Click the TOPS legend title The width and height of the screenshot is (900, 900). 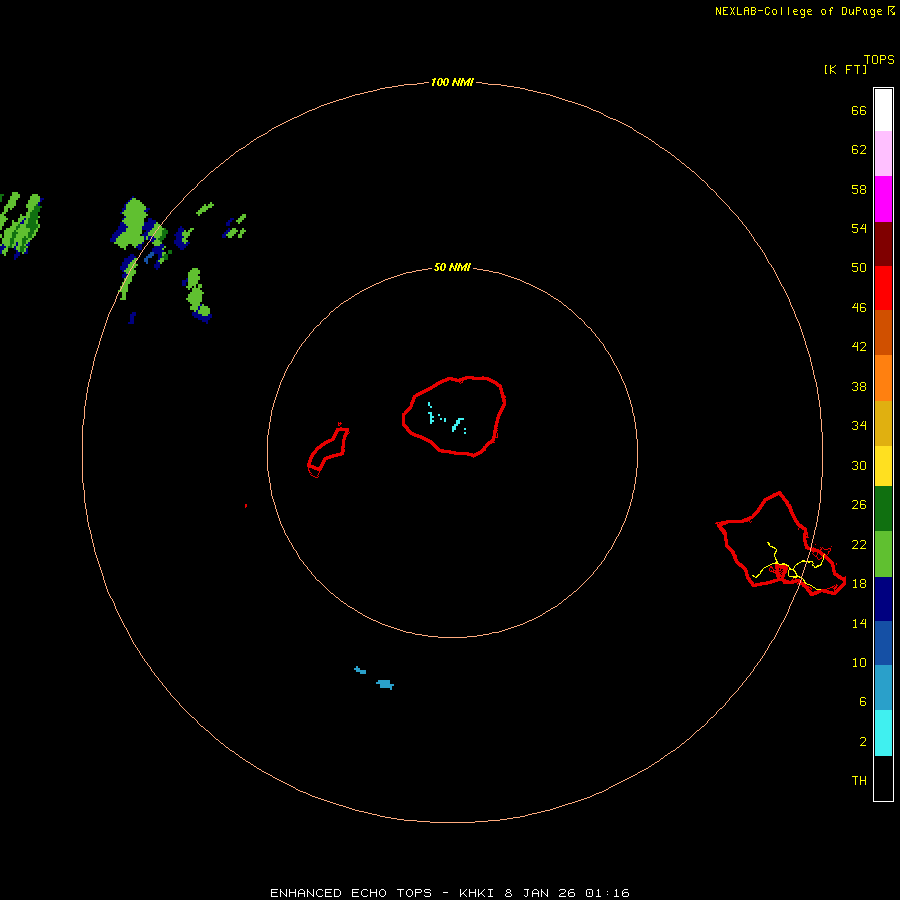[879, 59]
